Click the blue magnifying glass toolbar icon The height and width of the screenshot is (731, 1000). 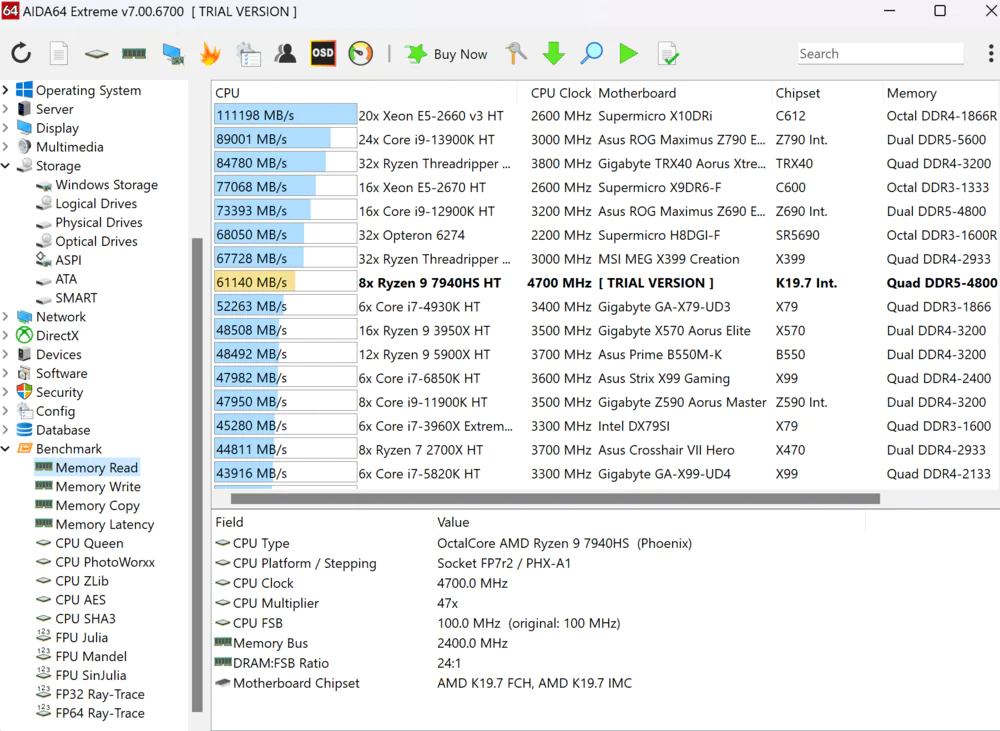pyautogui.click(x=591, y=54)
